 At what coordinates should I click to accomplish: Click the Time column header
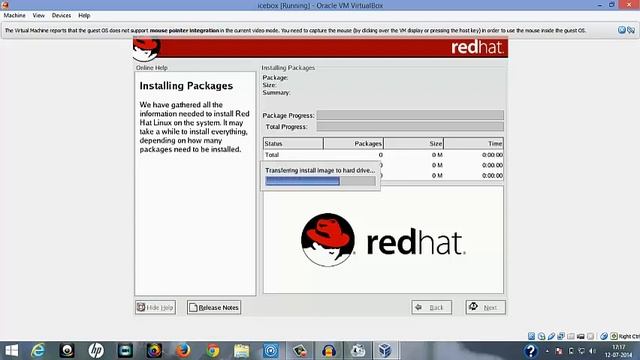coord(474,143)
